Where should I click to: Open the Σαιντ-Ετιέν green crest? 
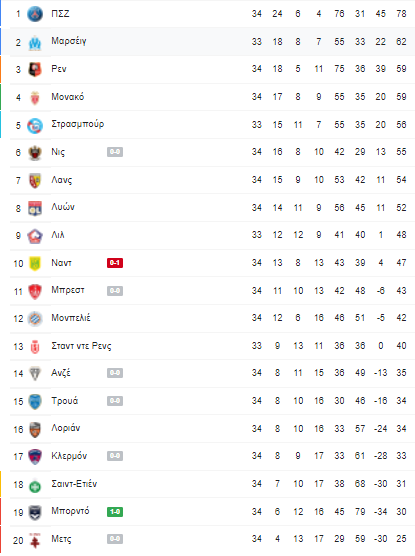click(x=35, y=486)
